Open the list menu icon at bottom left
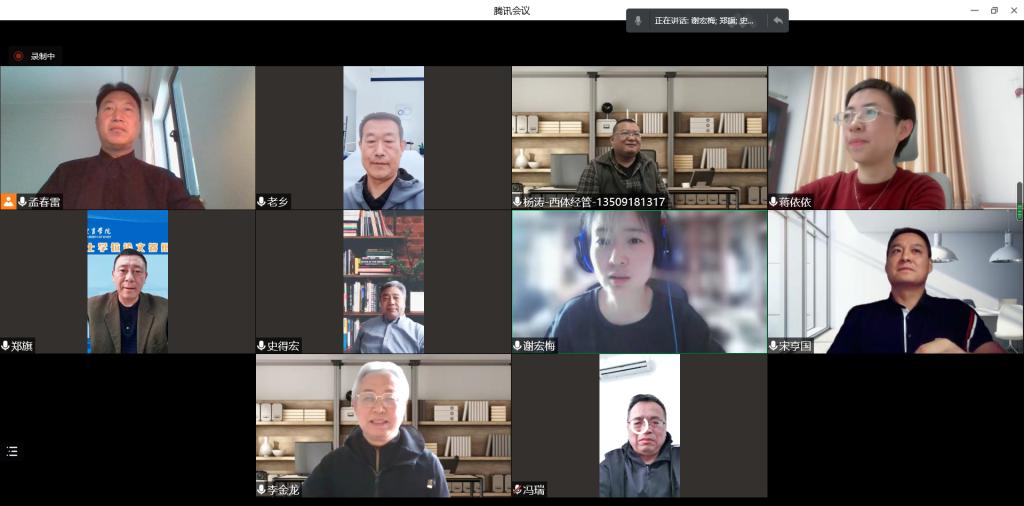Screen dimensions: 1024x506 click(12, 451)
